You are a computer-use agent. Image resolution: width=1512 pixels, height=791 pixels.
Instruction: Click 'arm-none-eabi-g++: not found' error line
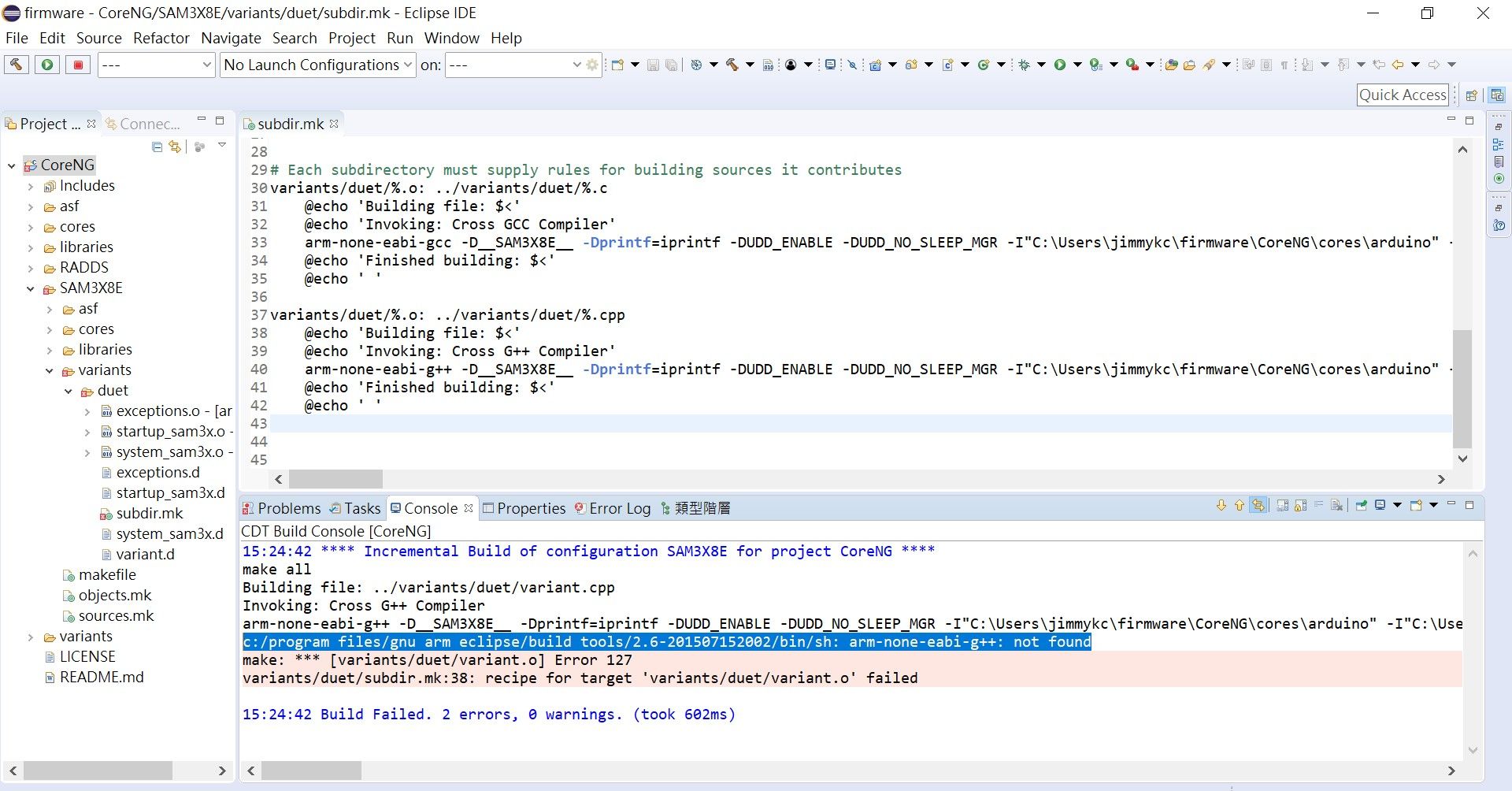click(x=666, y=642)
